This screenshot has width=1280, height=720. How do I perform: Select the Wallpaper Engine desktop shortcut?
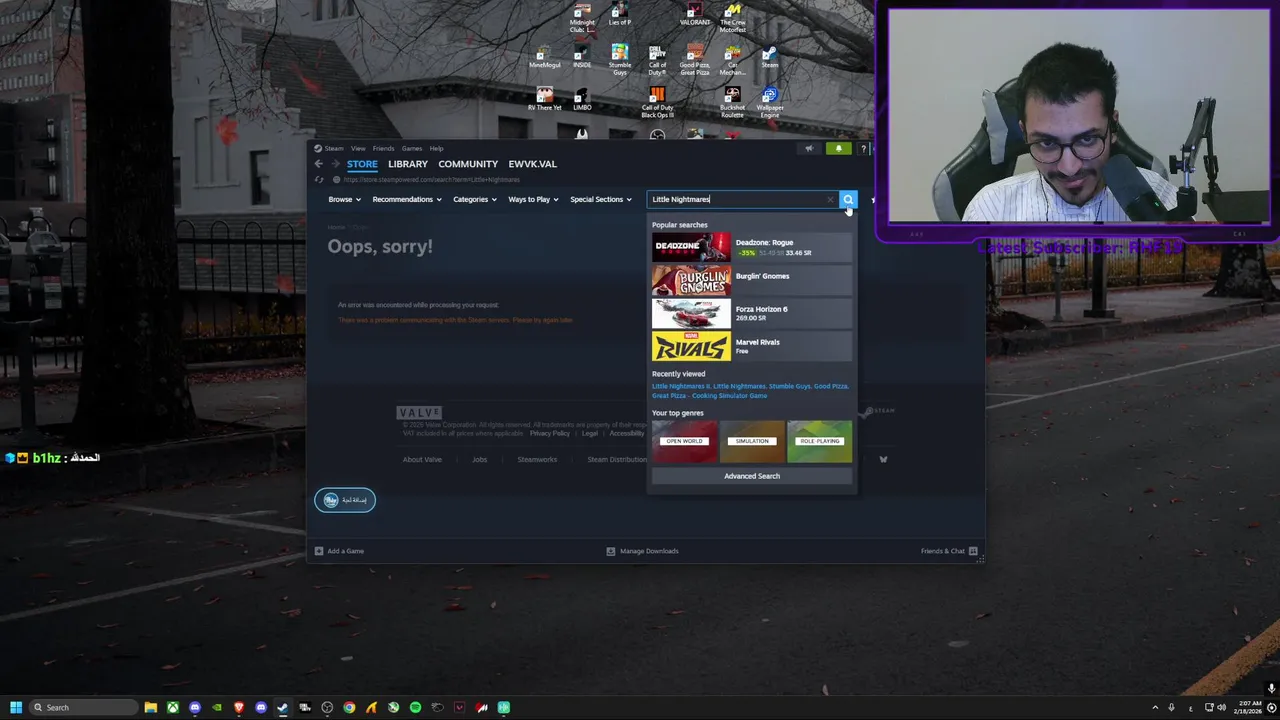point(769,103)
